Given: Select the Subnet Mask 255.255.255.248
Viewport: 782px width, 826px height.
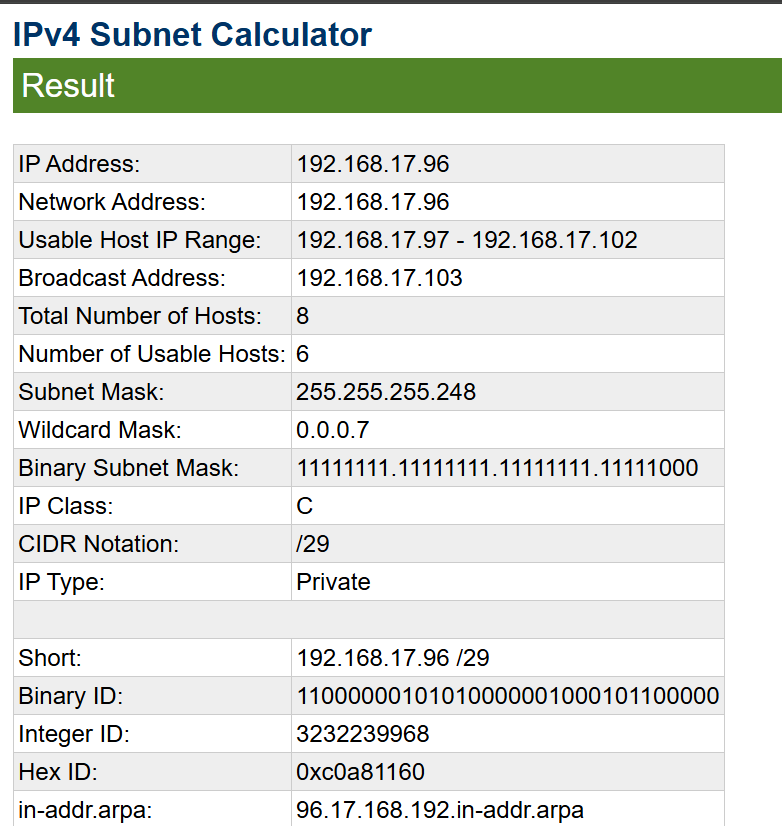Looking at the screenshot, I should click(386, 391).
